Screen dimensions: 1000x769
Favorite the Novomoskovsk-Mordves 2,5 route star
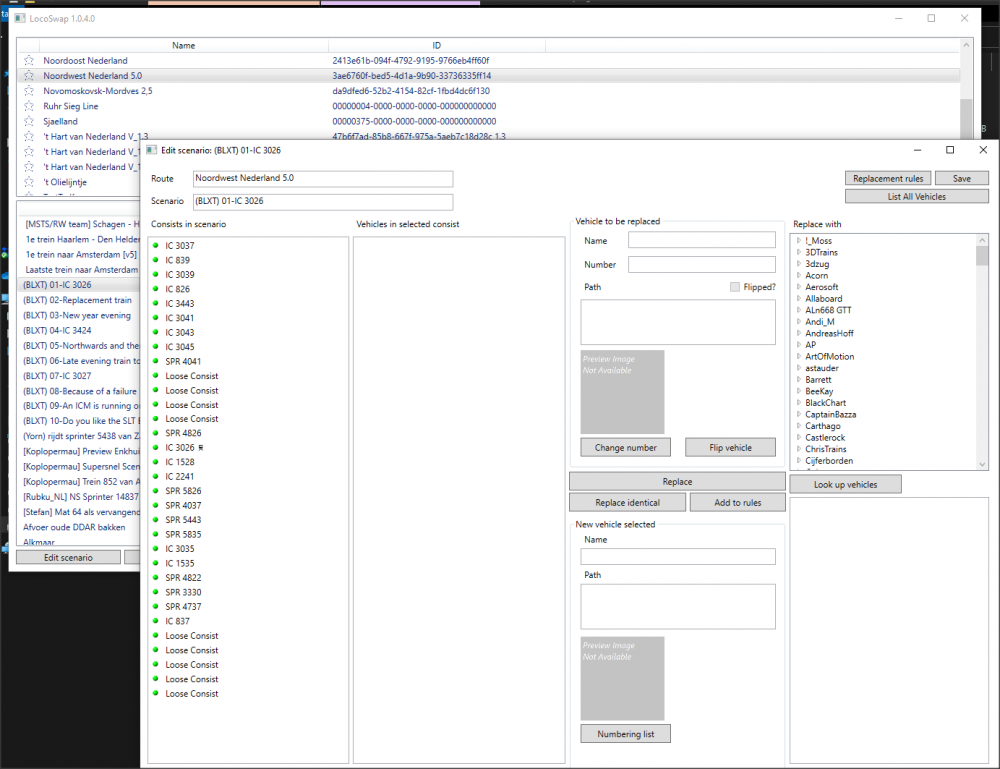(x=29, y=91)
